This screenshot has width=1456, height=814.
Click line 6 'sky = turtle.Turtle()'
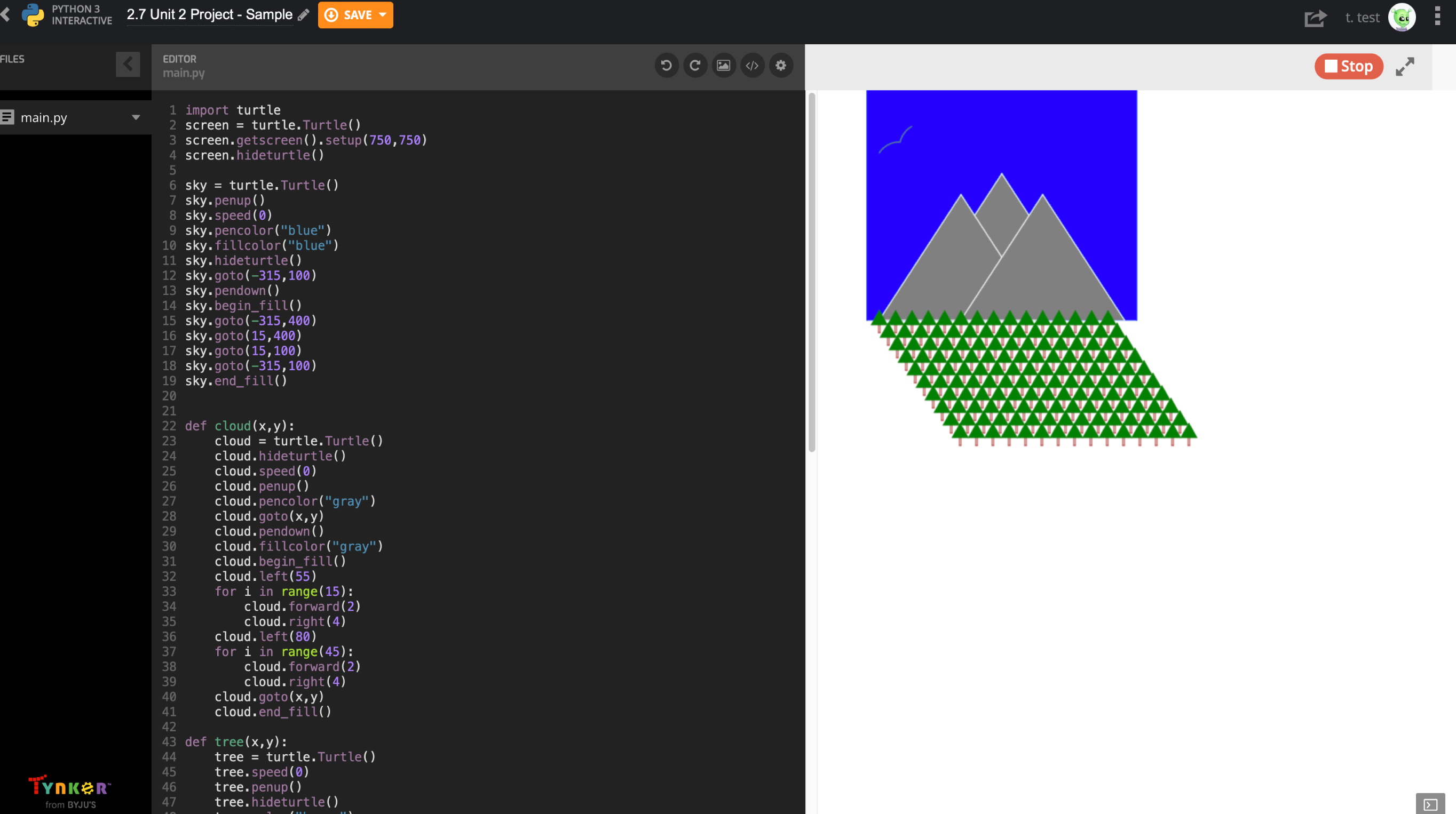point(262,185)
